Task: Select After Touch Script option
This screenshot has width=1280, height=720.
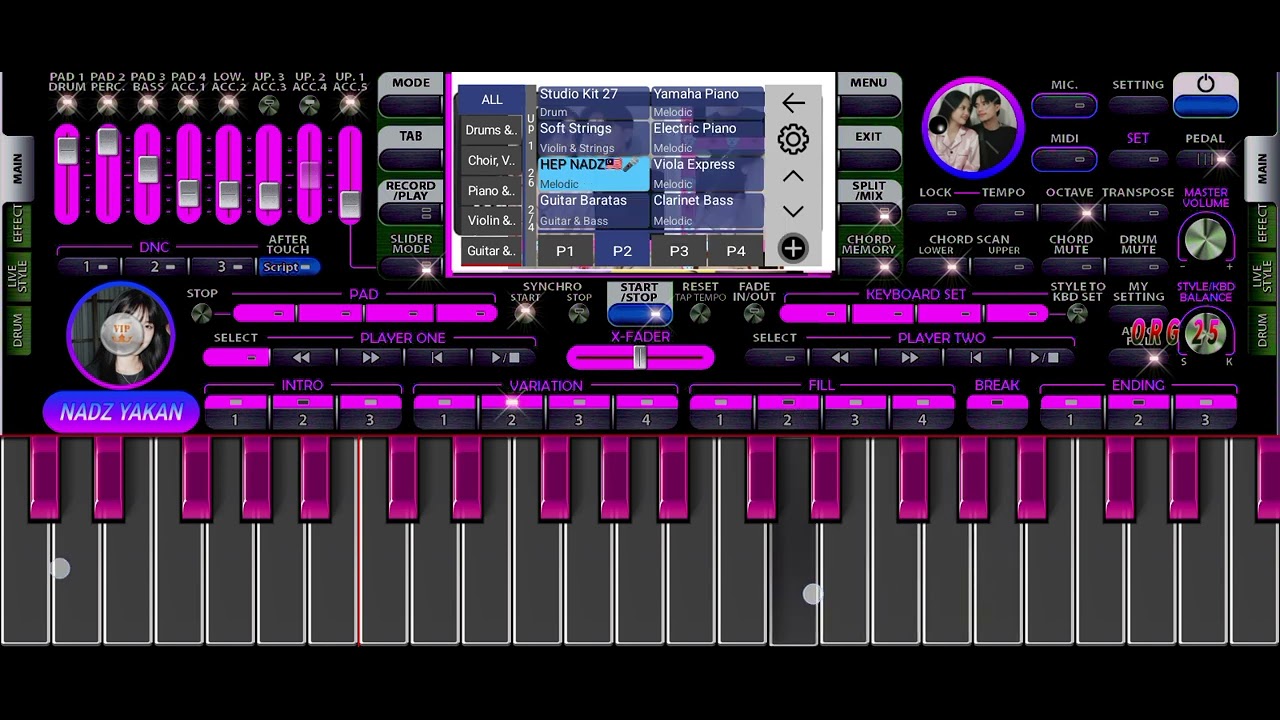Action: [289, 267]
